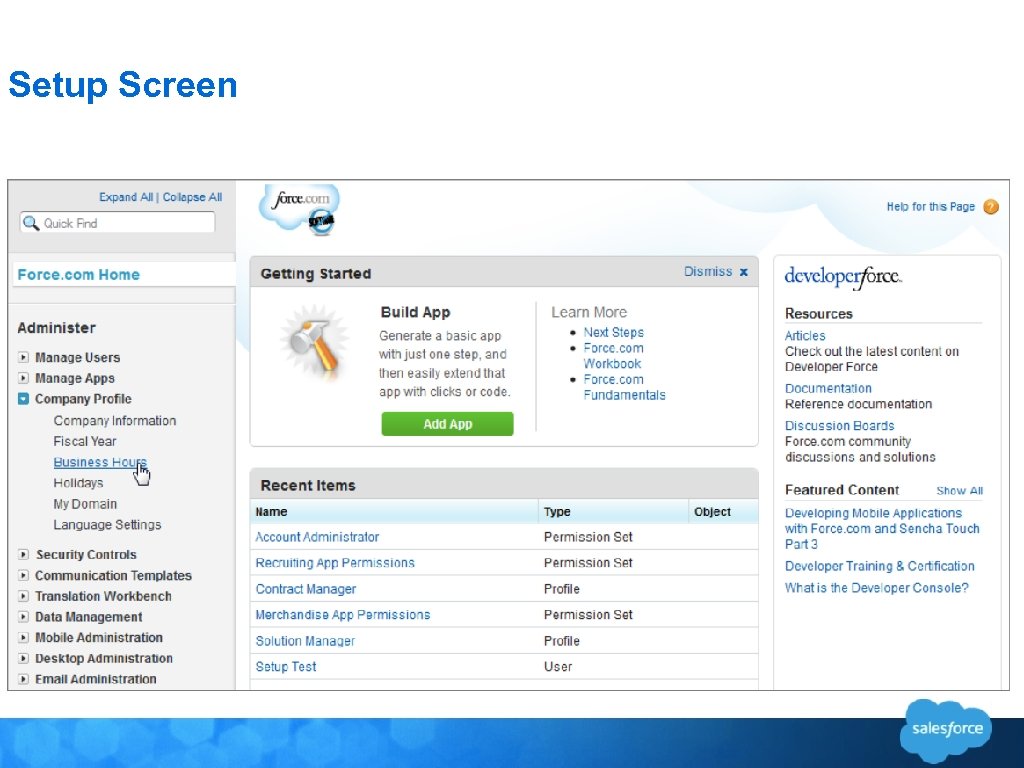Click the Email Administration label

point(95,679)
